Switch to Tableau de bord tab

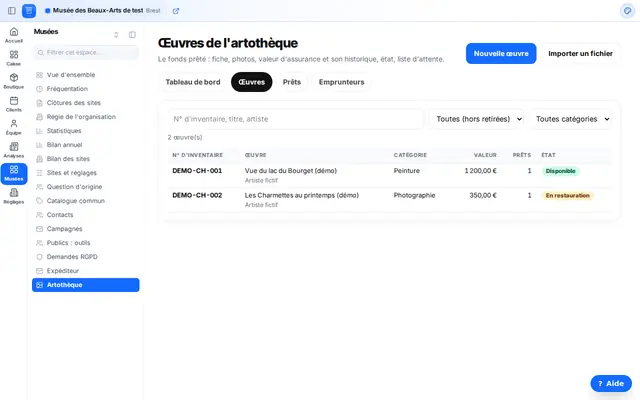pyautogui.click(x=193, y=82)
